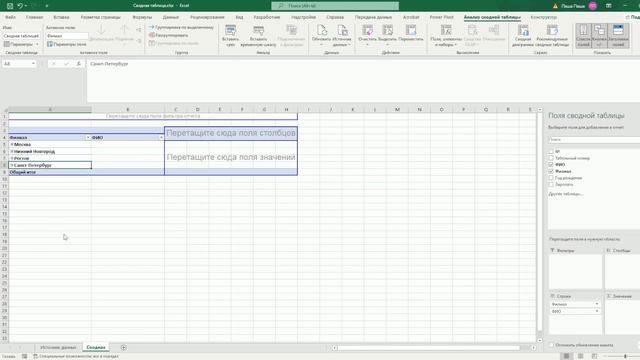This screenshot has height=360, width=640.
Task: Expand the Нижний Новгород row
Action: point(12,151)
